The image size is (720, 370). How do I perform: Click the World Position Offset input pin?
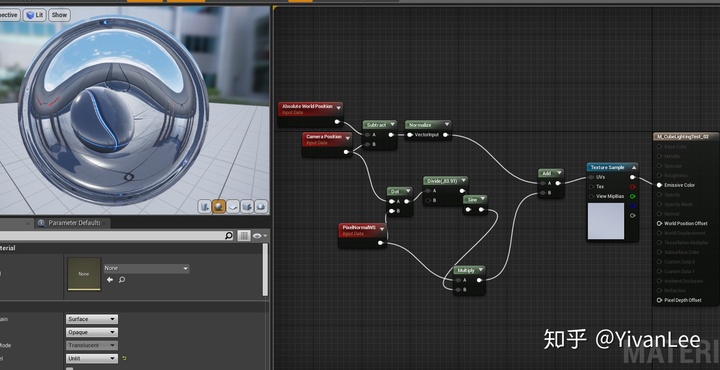point(659,224)
